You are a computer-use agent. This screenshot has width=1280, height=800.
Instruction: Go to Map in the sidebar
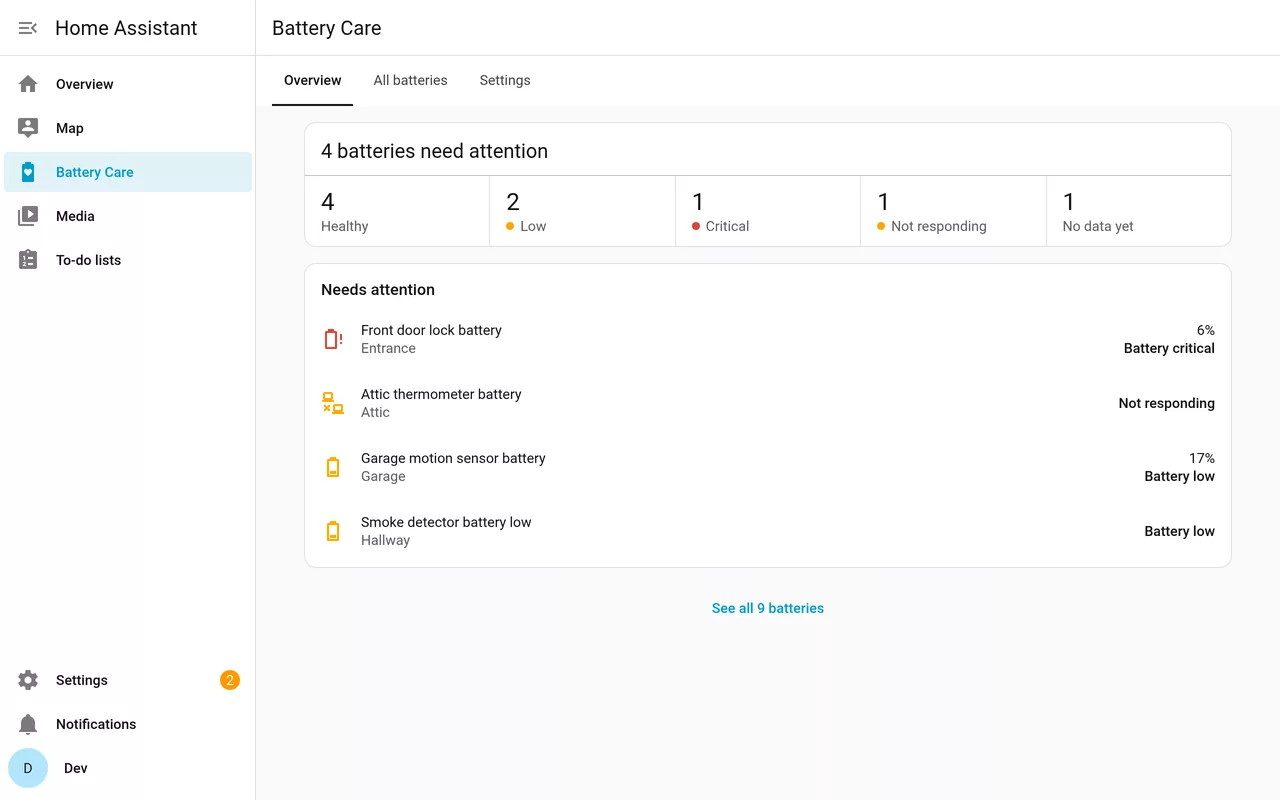[128, 128]
